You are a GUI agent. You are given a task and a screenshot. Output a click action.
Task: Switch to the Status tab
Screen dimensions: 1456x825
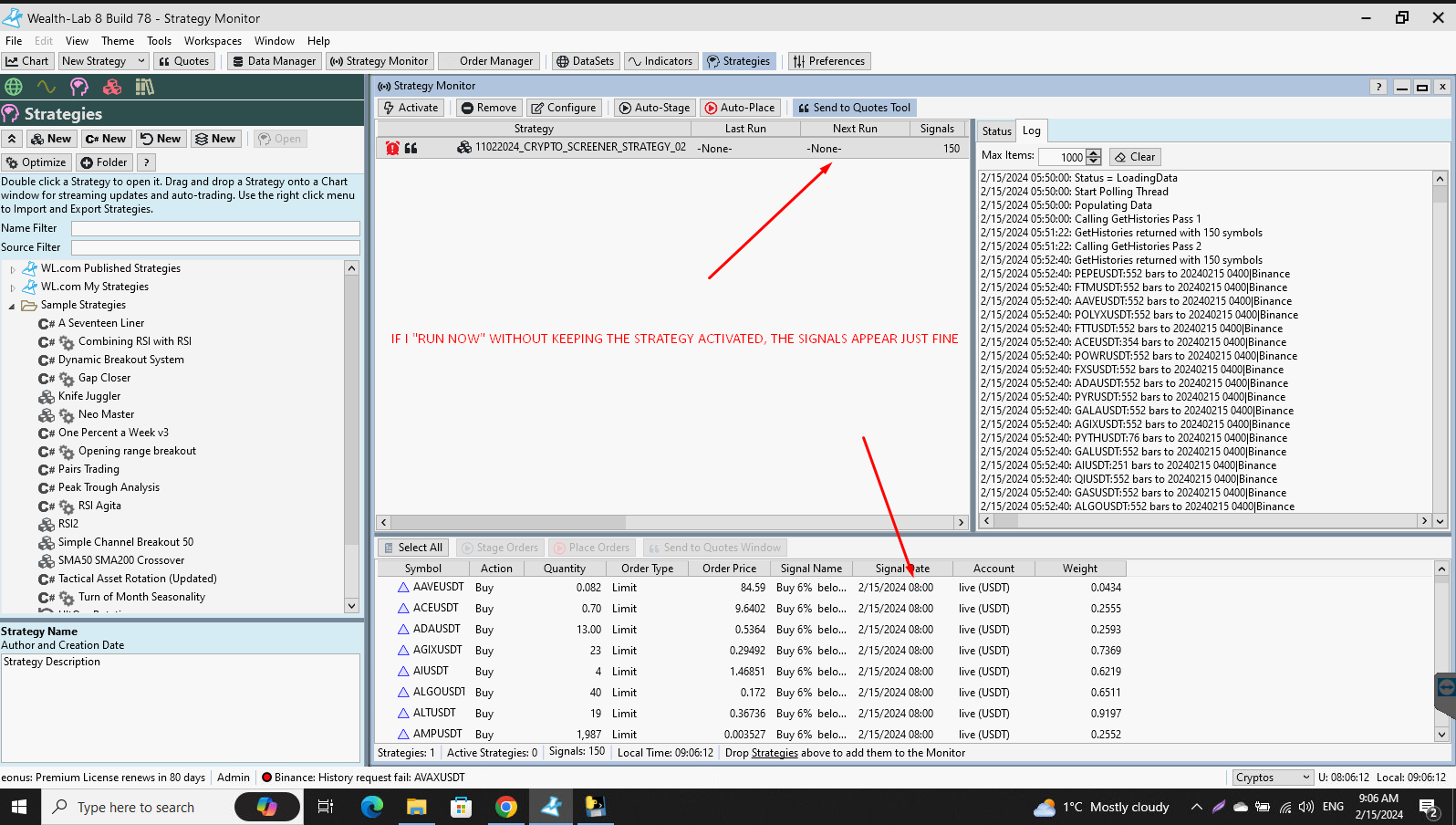(996, 131)
